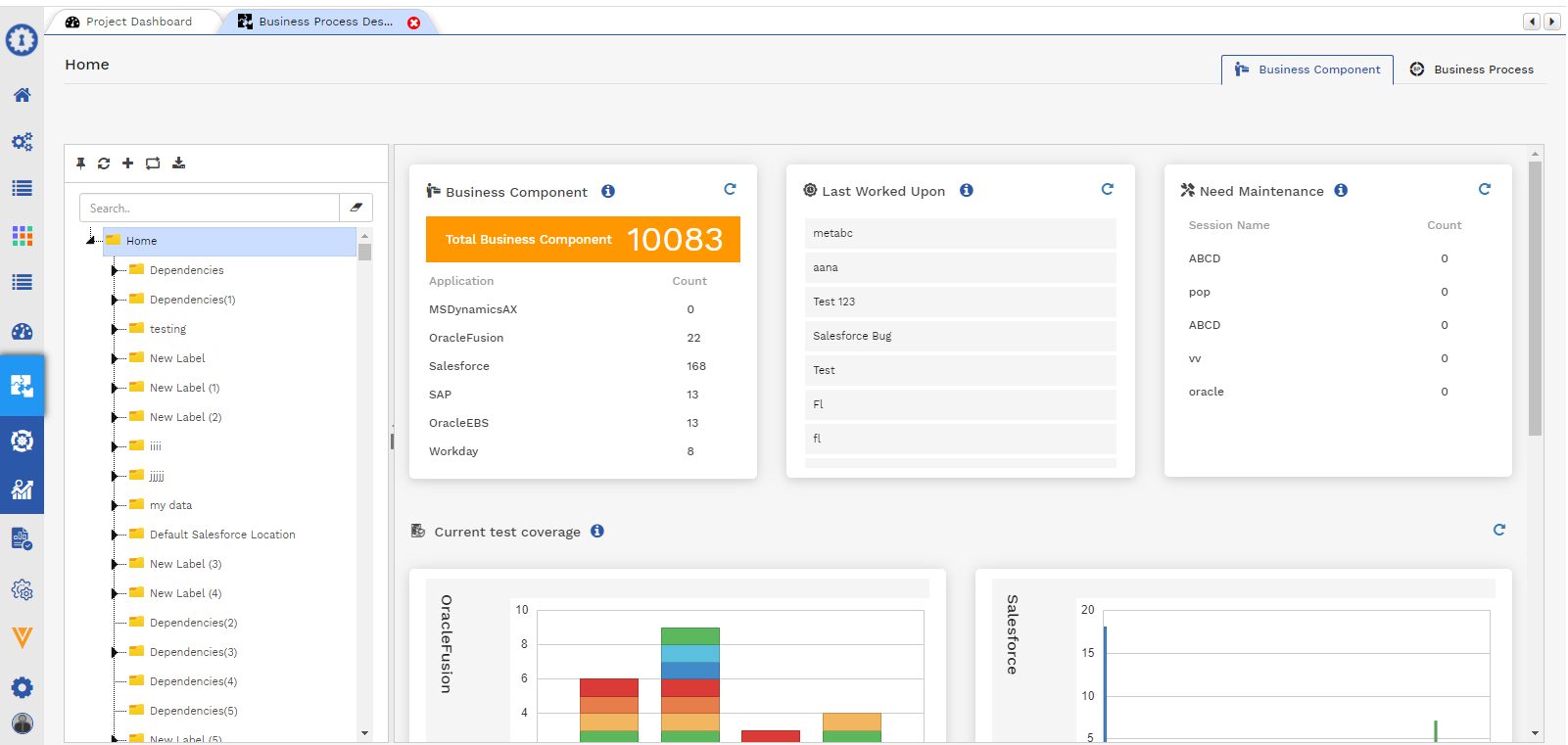The width and height of the screenshot is (1568, 745).
Task: Click the orange V logo sidebar icon
Action: pyautogui.click(x=22, y=638)
